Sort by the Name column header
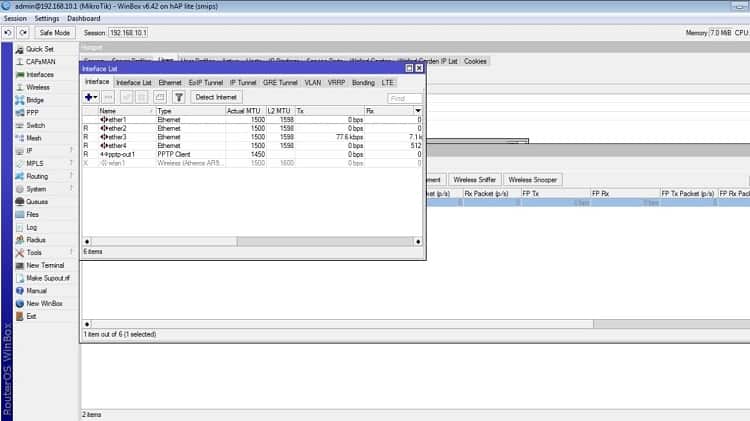Viewport: 750px width, 421px height. pyautogui.click(x=126, y=111)
